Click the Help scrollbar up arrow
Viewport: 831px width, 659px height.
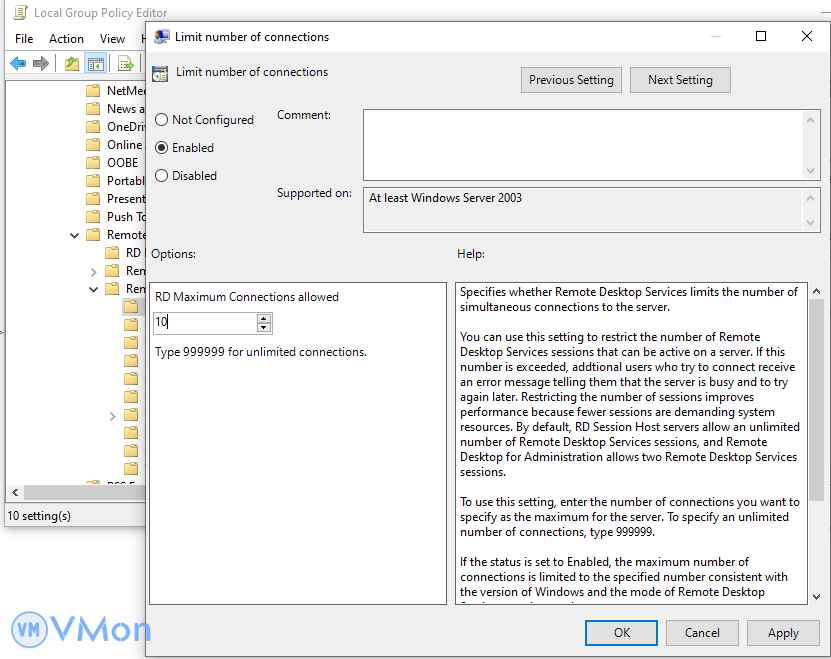[817, 291]
